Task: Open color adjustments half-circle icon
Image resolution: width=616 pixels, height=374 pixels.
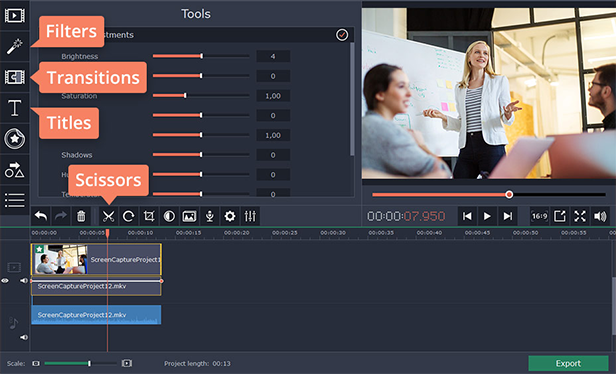Action: pyautogui.click(x=169, y=216)
